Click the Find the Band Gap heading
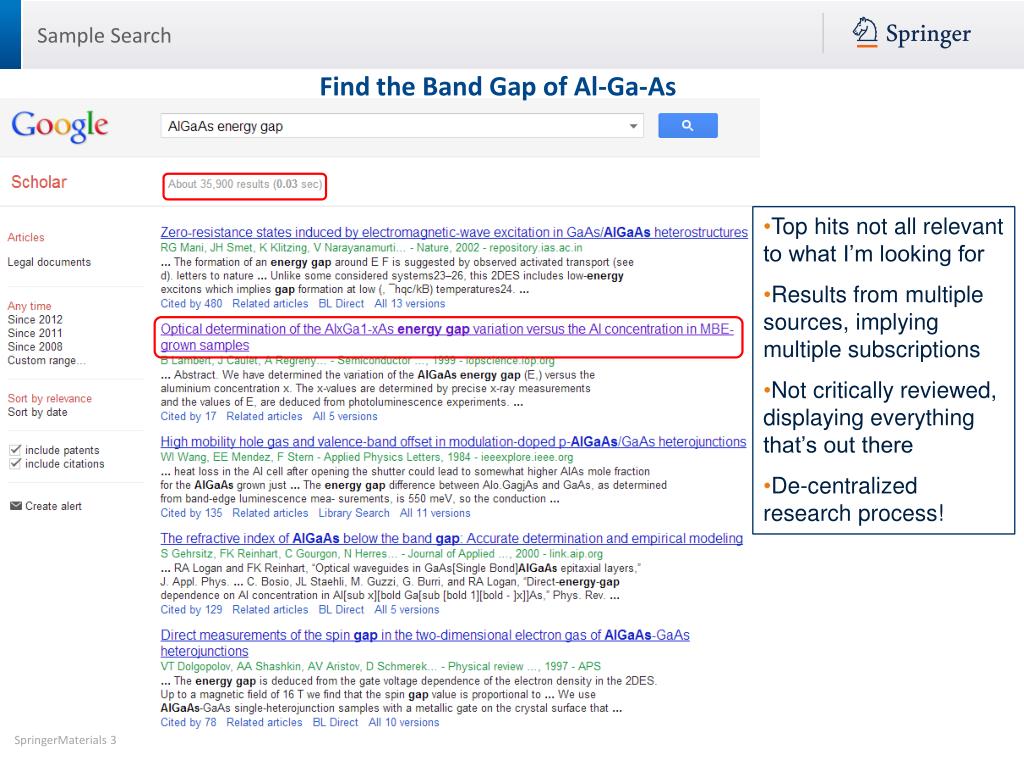 click(498, 87)
